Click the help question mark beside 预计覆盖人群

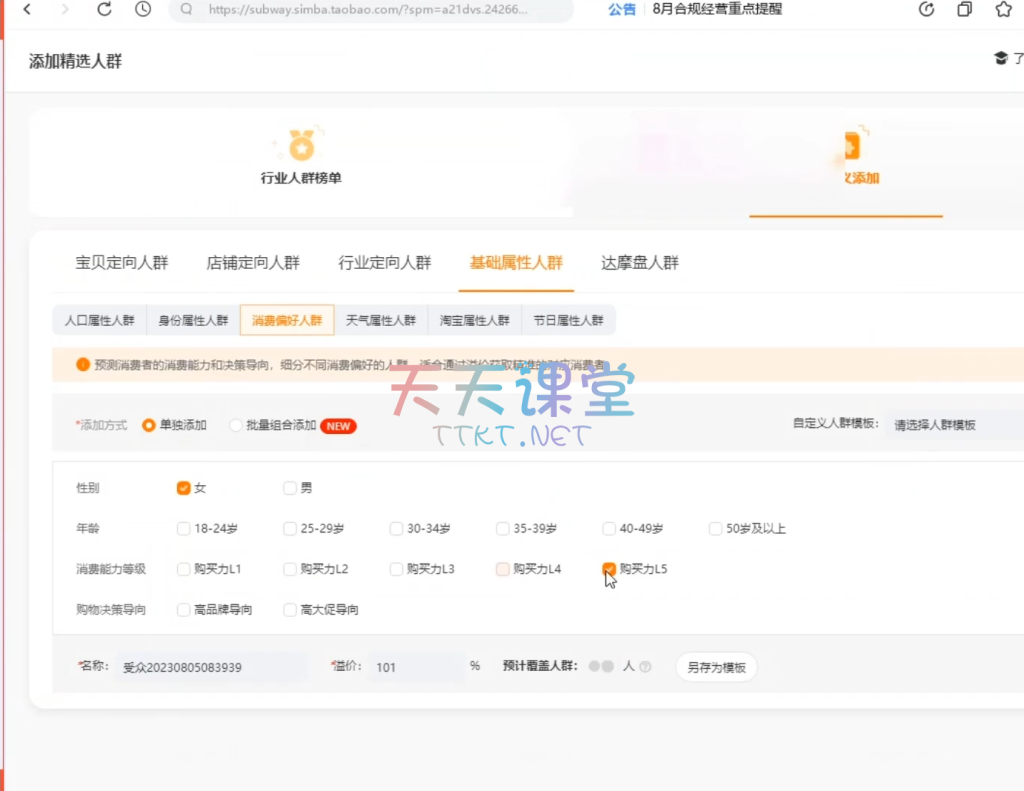645,667
